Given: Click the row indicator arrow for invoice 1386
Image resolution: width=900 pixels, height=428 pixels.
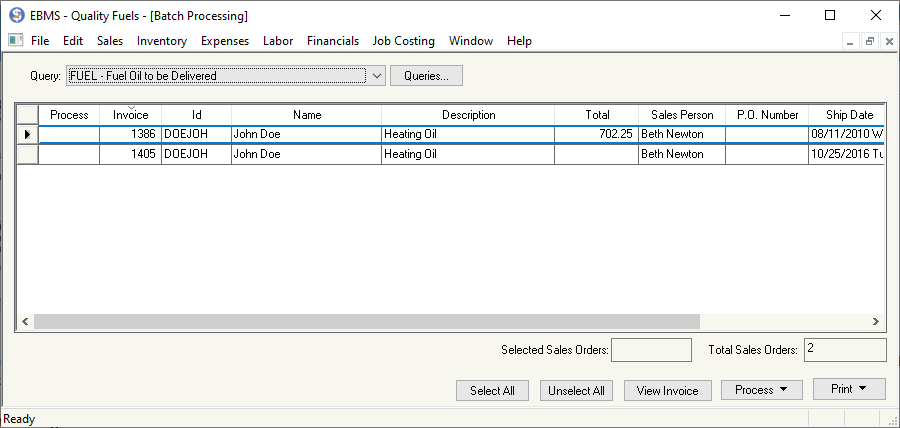Looking at the screenshot, I should [x=27, y=134].
